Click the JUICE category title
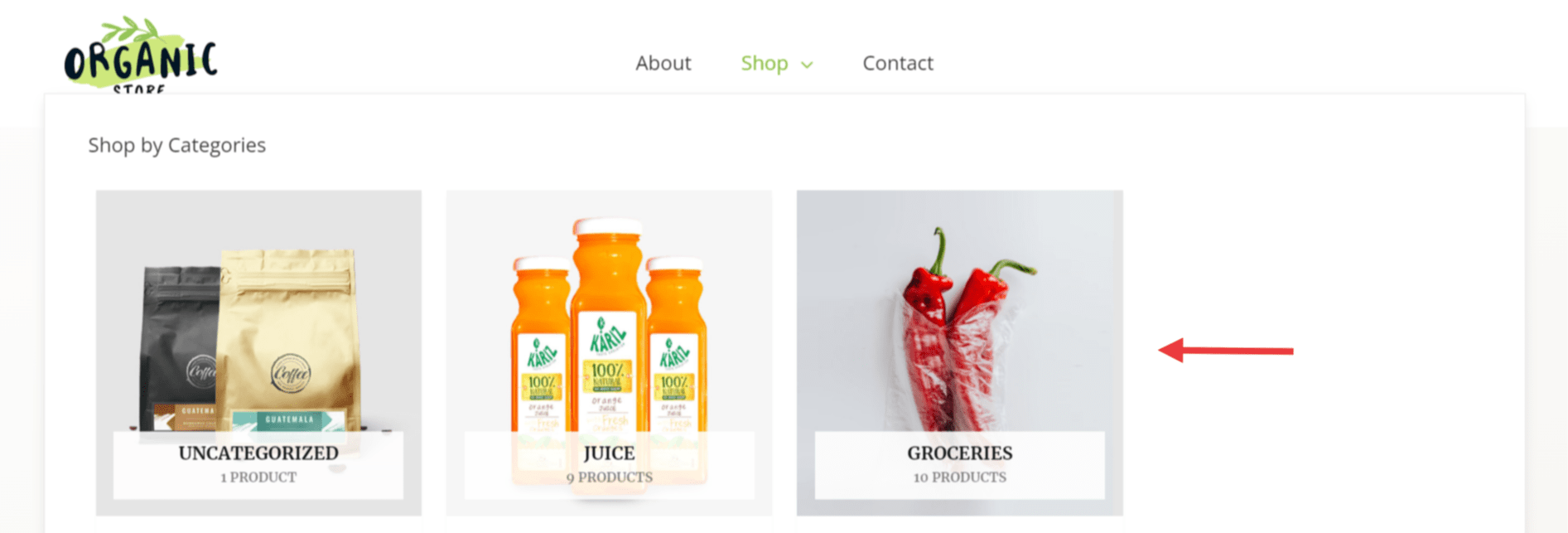The height and width of the screenshot is (533, 1568). click(609, 453)
